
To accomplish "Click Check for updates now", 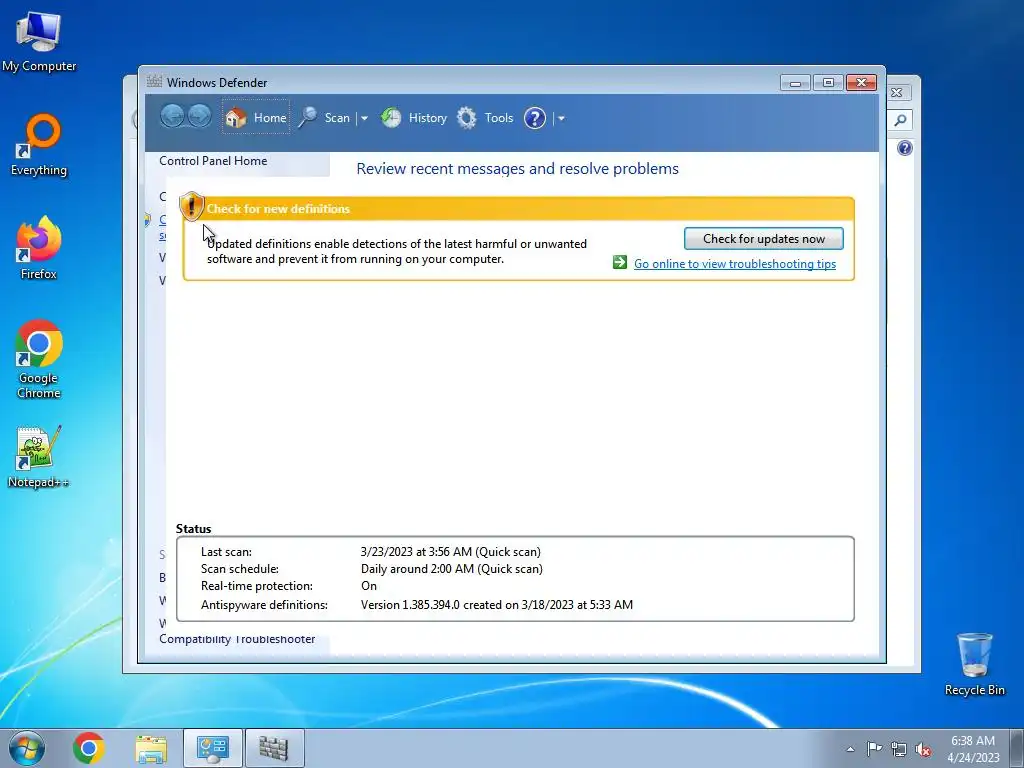I will (763, 238).
